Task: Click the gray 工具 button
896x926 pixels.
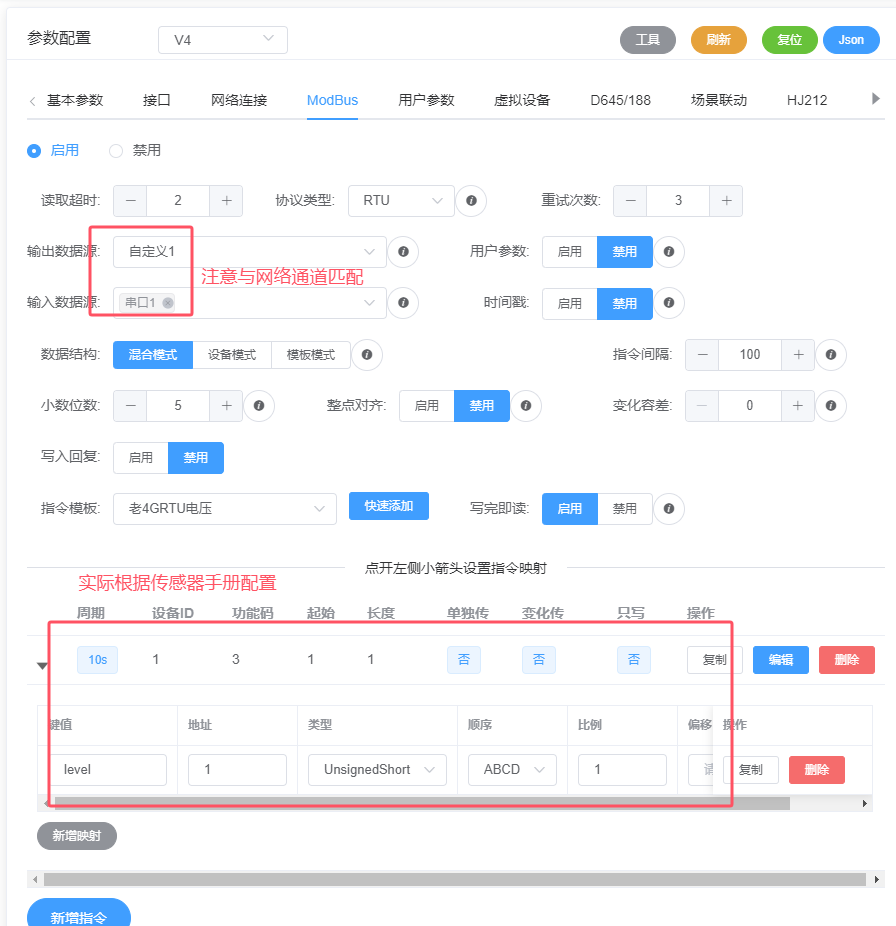Action: (x=648, y=40)
